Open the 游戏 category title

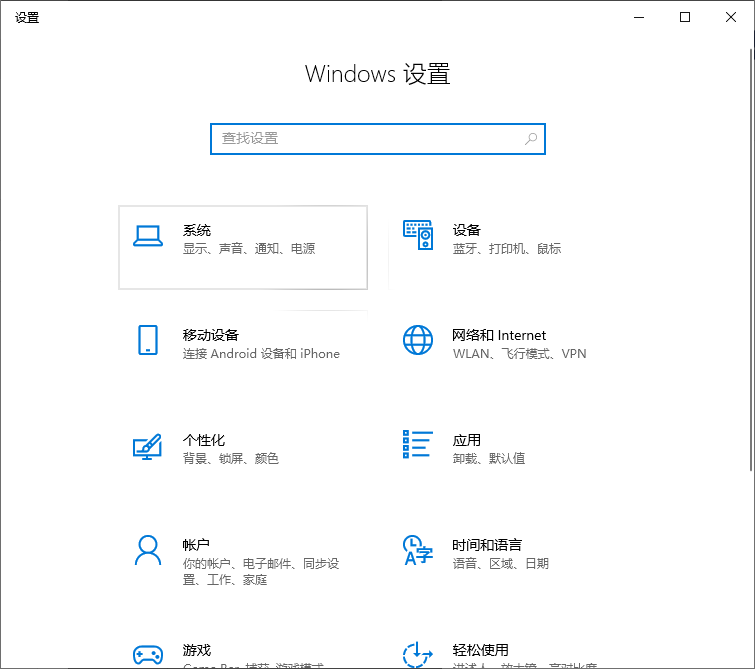[196, 650]
